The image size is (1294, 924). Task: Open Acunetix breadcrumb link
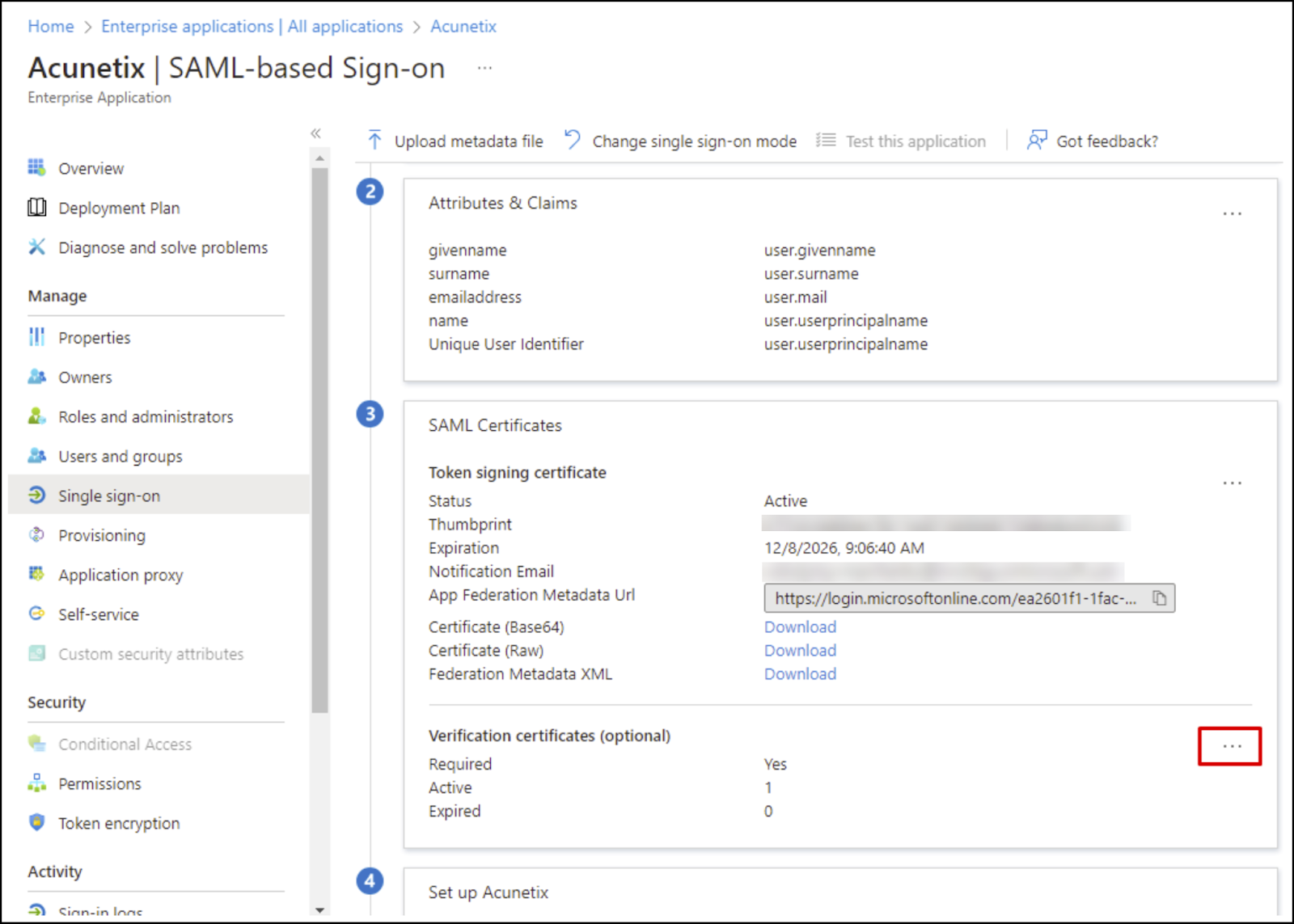463,26
